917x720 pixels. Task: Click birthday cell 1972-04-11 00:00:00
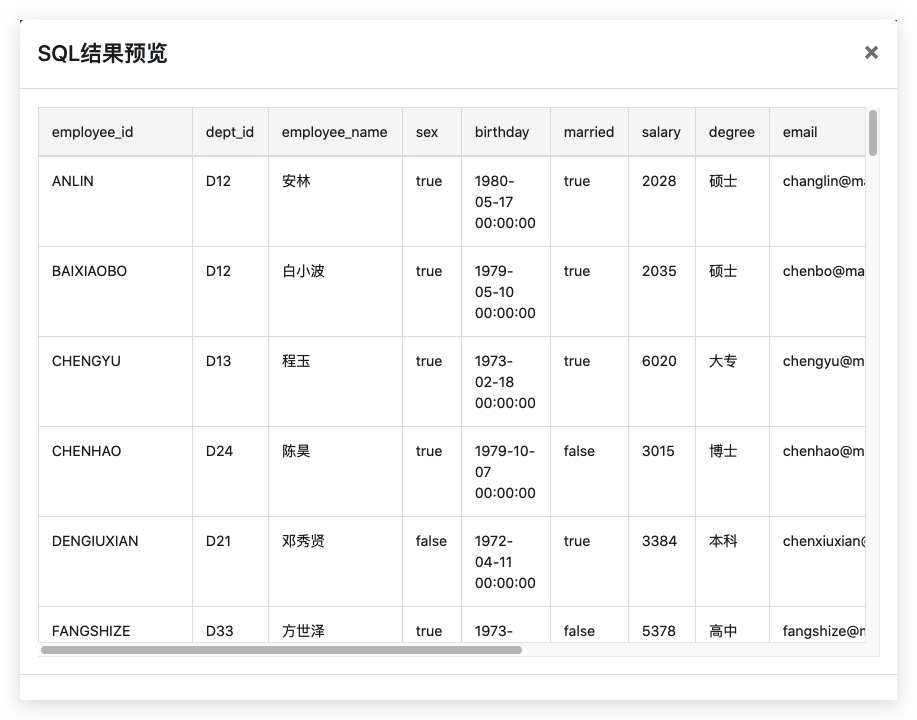pos(506,562)
